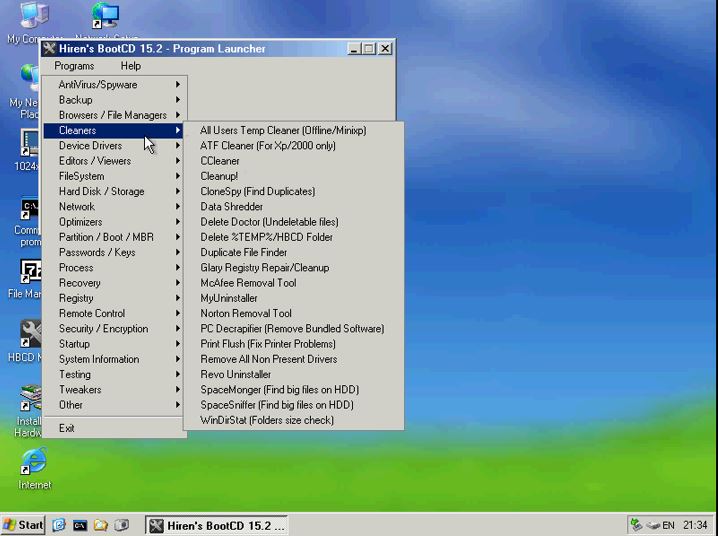The image size is (718, 536).
Task: Expand the Network submenu
Action: point(114,206)
